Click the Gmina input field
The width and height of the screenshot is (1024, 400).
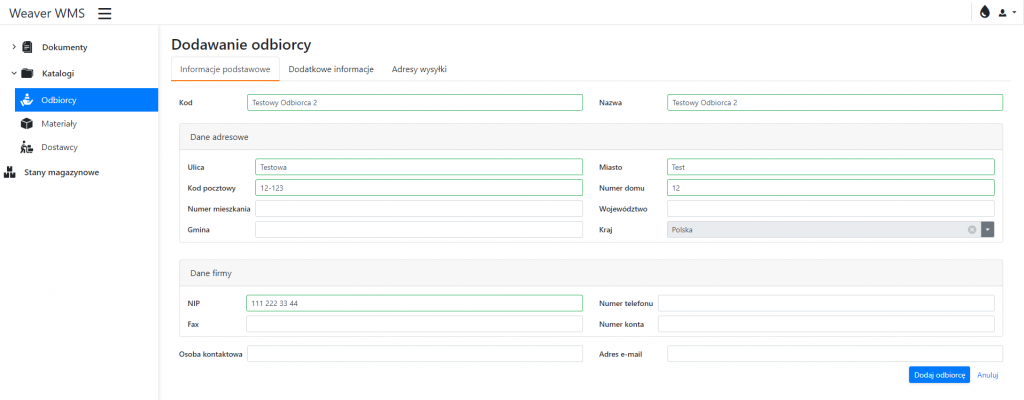pyautogui.click(x=419, y=229)
